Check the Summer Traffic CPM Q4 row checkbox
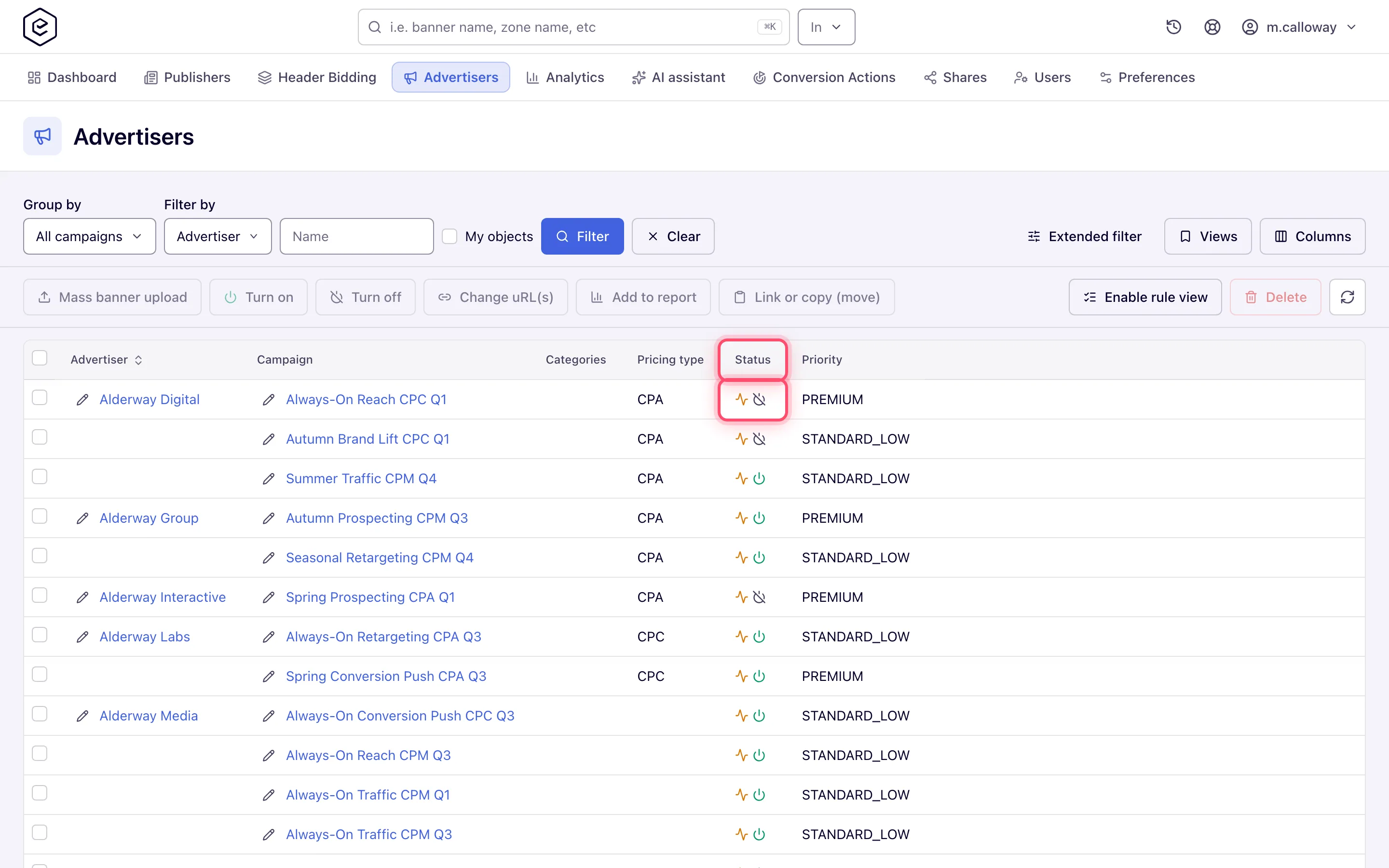 tap(40, 477)
